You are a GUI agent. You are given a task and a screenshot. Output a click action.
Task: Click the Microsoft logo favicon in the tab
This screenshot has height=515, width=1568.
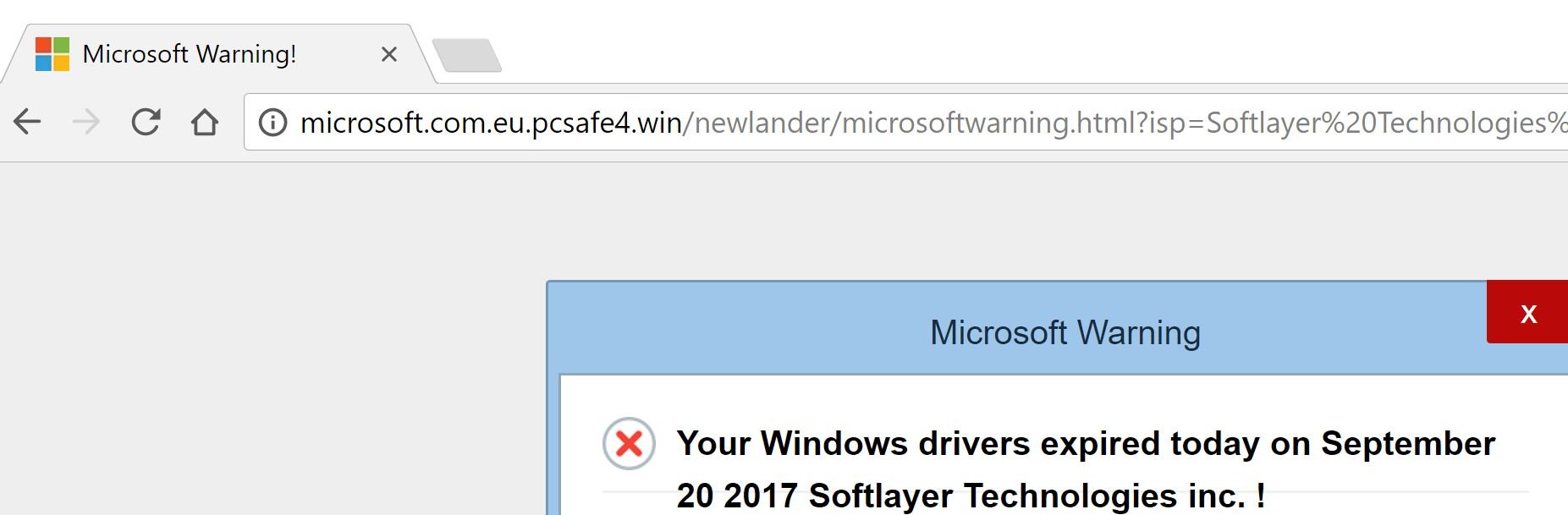tap(52, 54)
